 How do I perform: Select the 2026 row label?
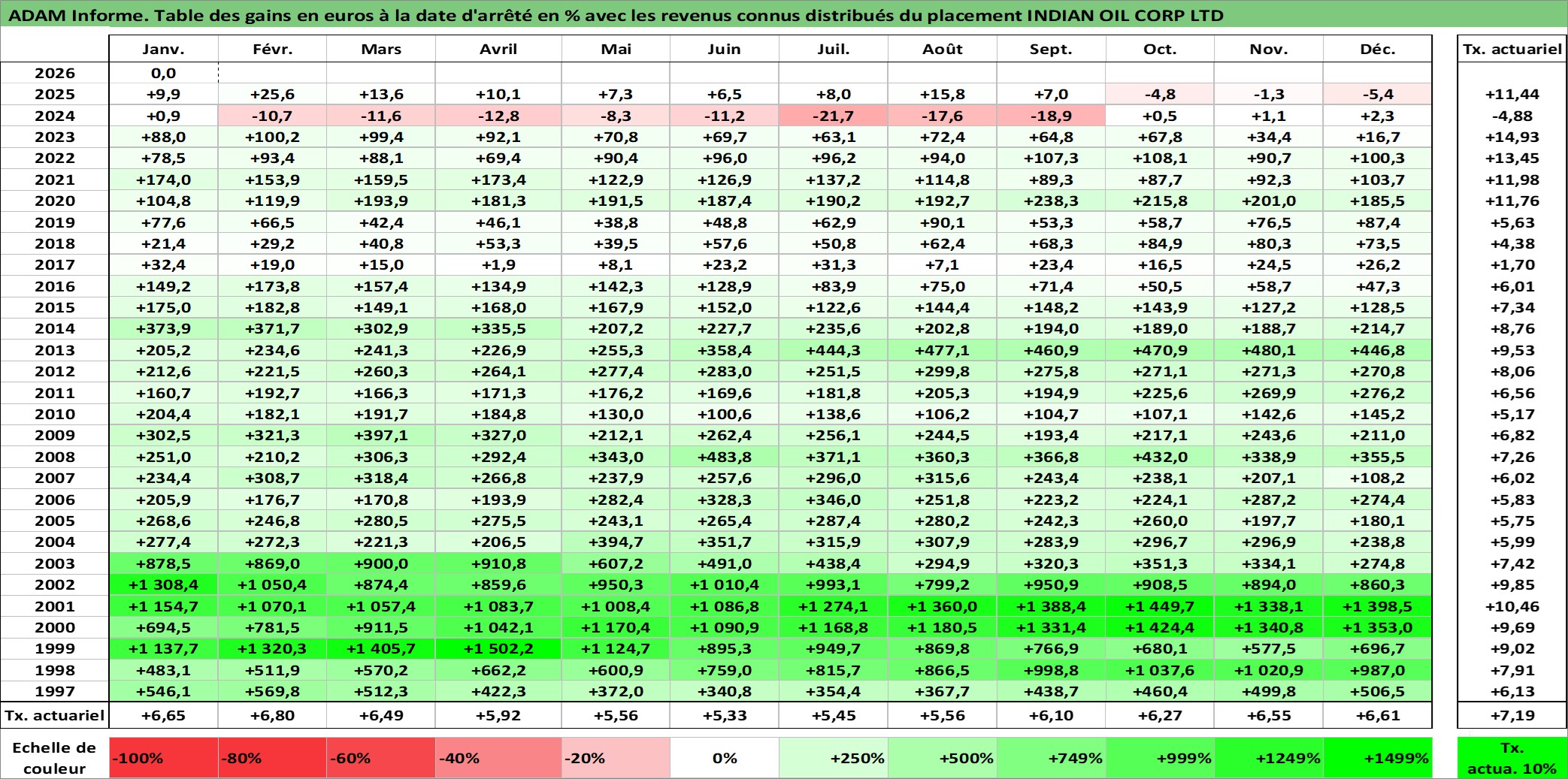click(x=55, y=73)
